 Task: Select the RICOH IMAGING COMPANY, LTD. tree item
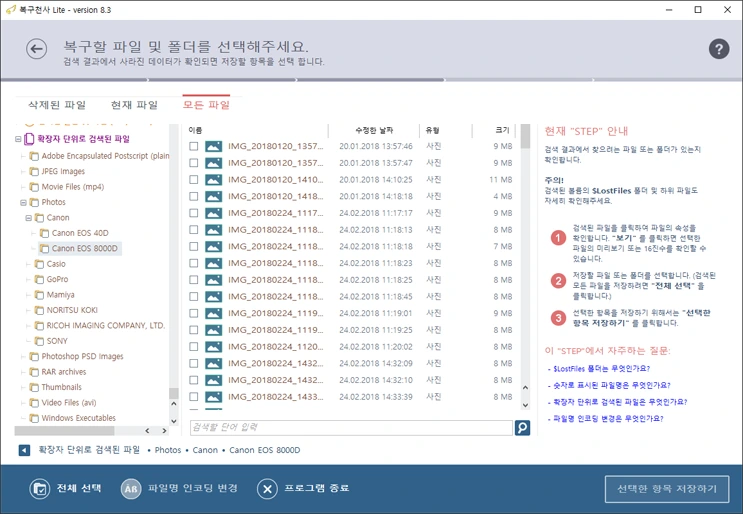pos(105,325)
